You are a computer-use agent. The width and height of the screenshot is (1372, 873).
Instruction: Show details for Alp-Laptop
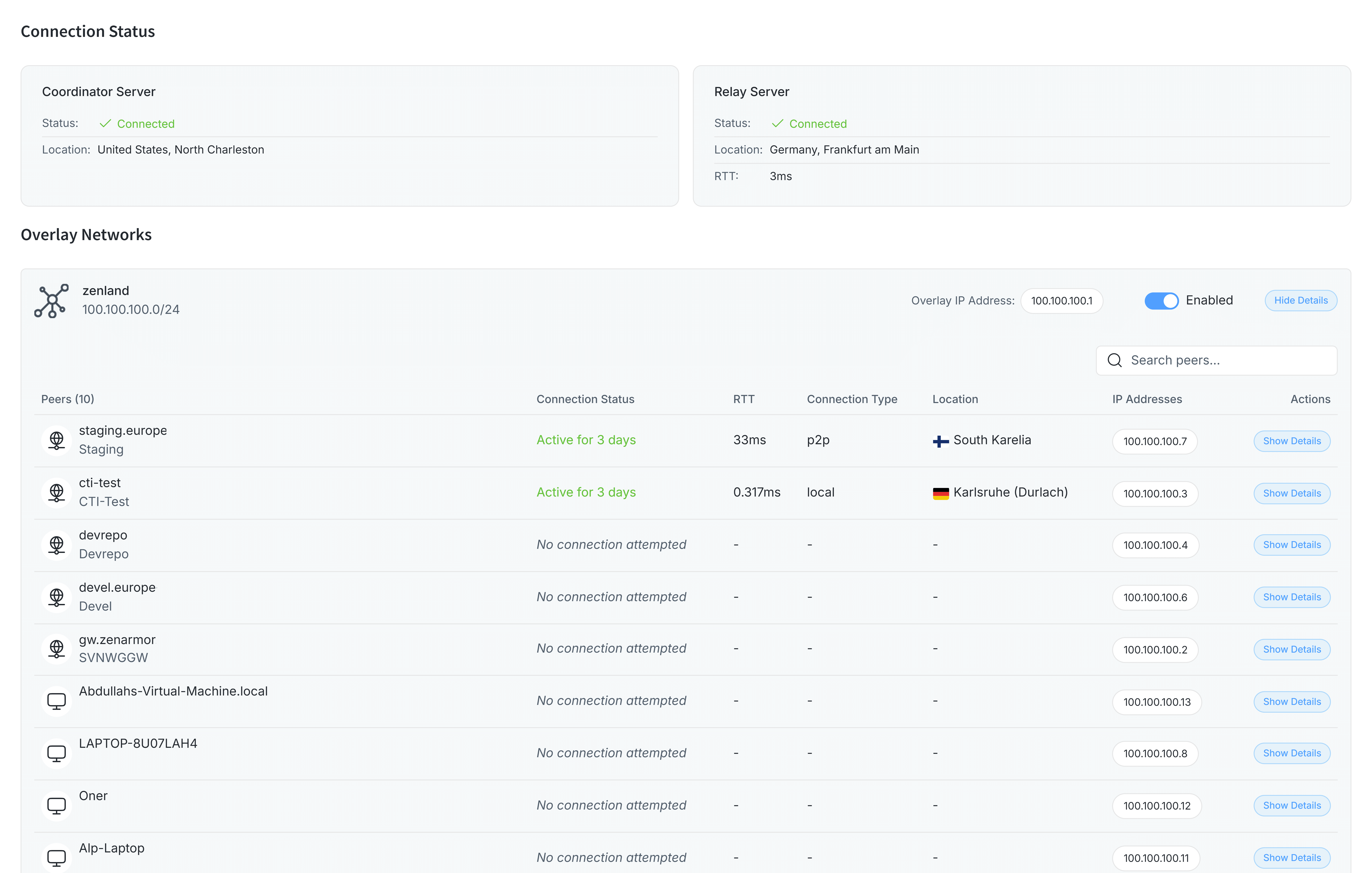pos(1292,858)
